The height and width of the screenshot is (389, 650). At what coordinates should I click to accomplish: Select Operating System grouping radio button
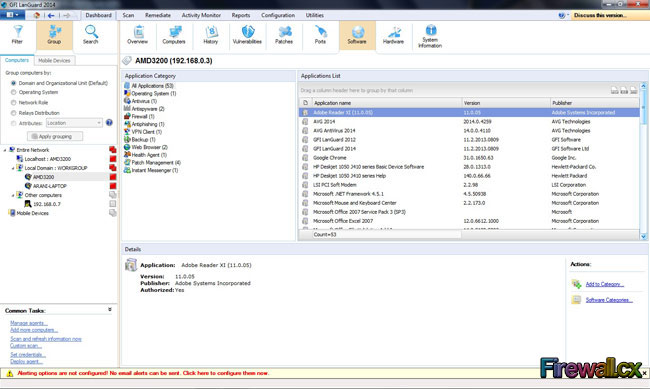[14, 92]
